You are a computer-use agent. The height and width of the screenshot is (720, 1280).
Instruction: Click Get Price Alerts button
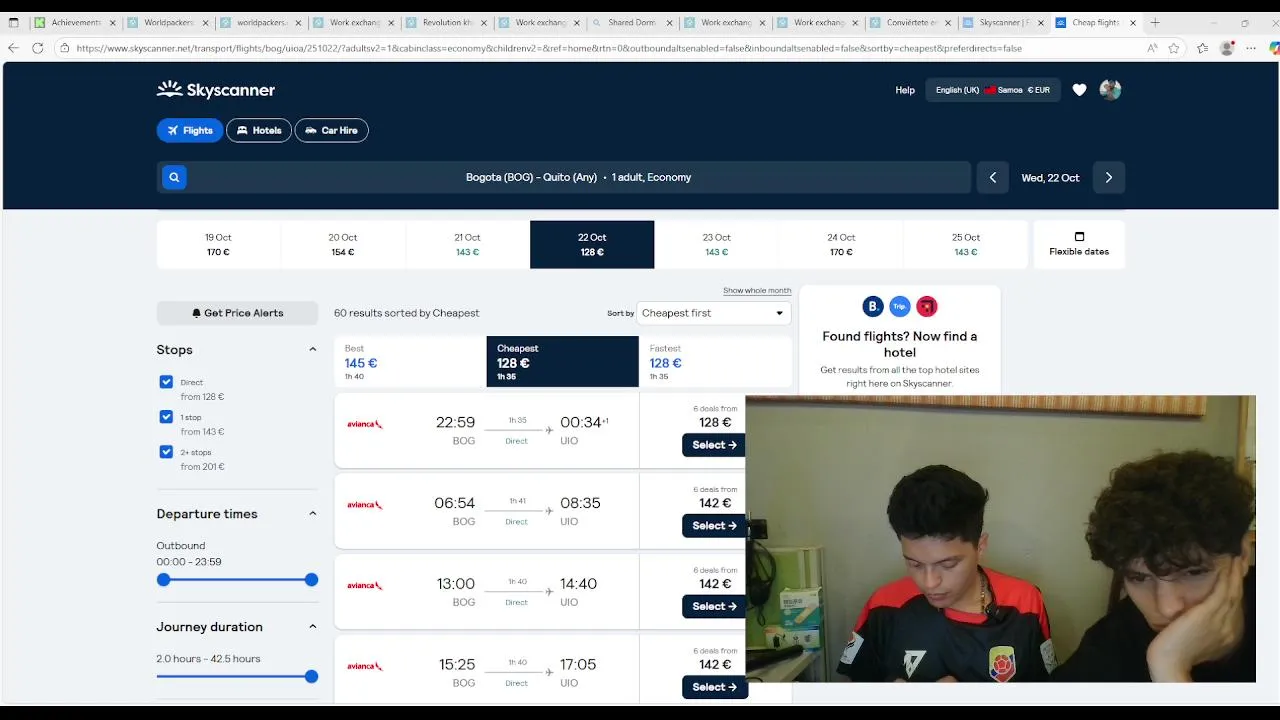(237, 313)
